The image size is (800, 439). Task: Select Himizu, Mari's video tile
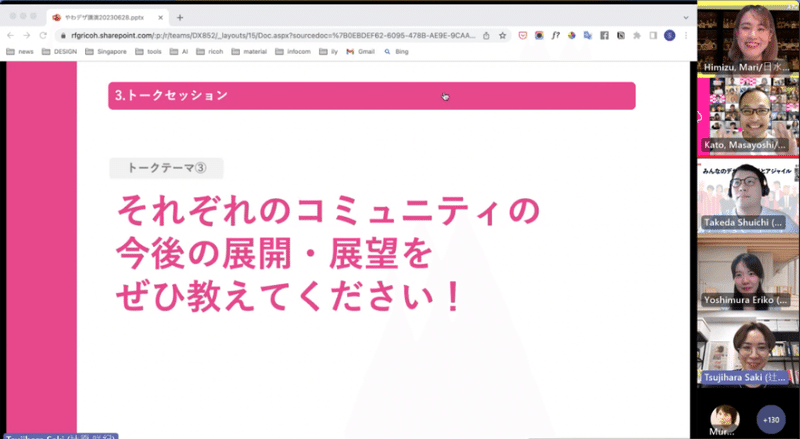tap(748, 39)
